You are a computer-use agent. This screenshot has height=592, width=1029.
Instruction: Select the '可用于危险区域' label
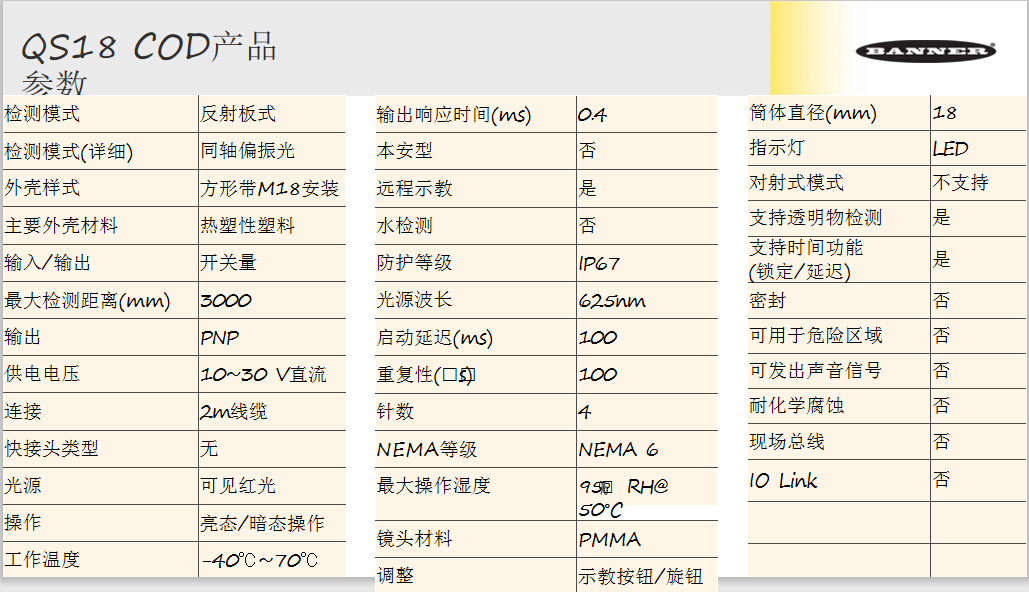tap(816, 335)
